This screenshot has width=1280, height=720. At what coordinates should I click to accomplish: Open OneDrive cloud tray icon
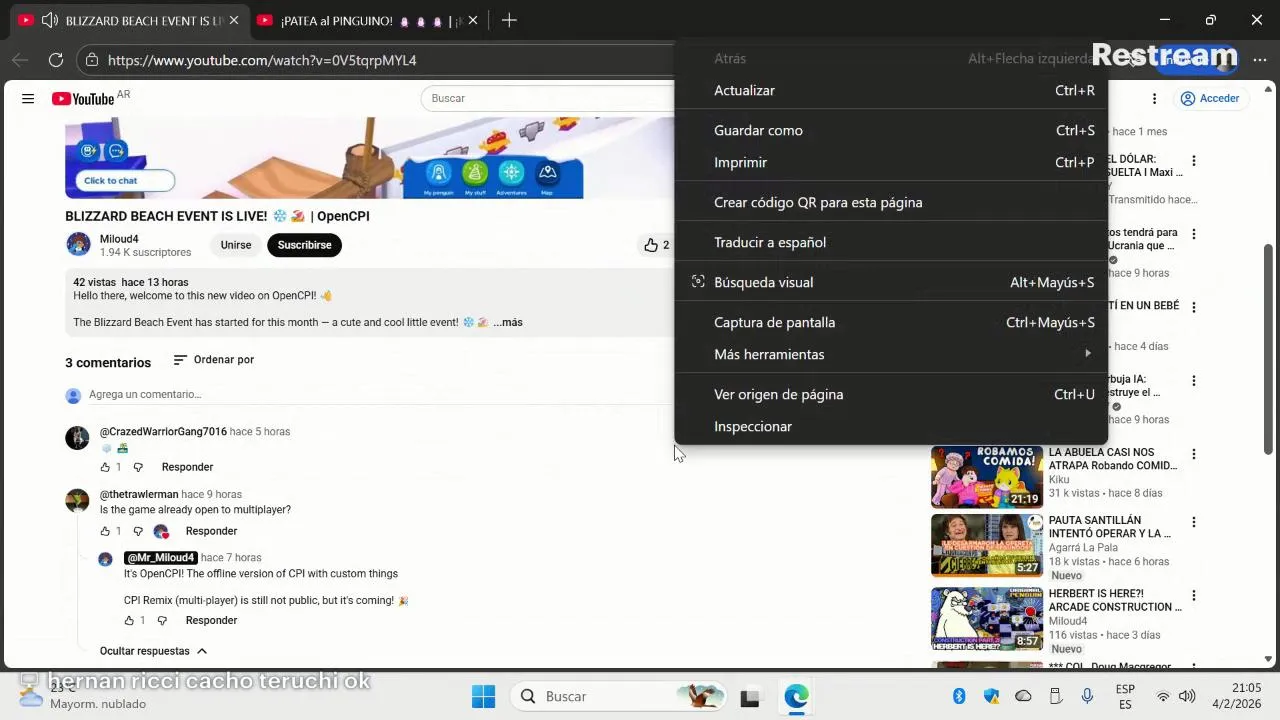1023,696
